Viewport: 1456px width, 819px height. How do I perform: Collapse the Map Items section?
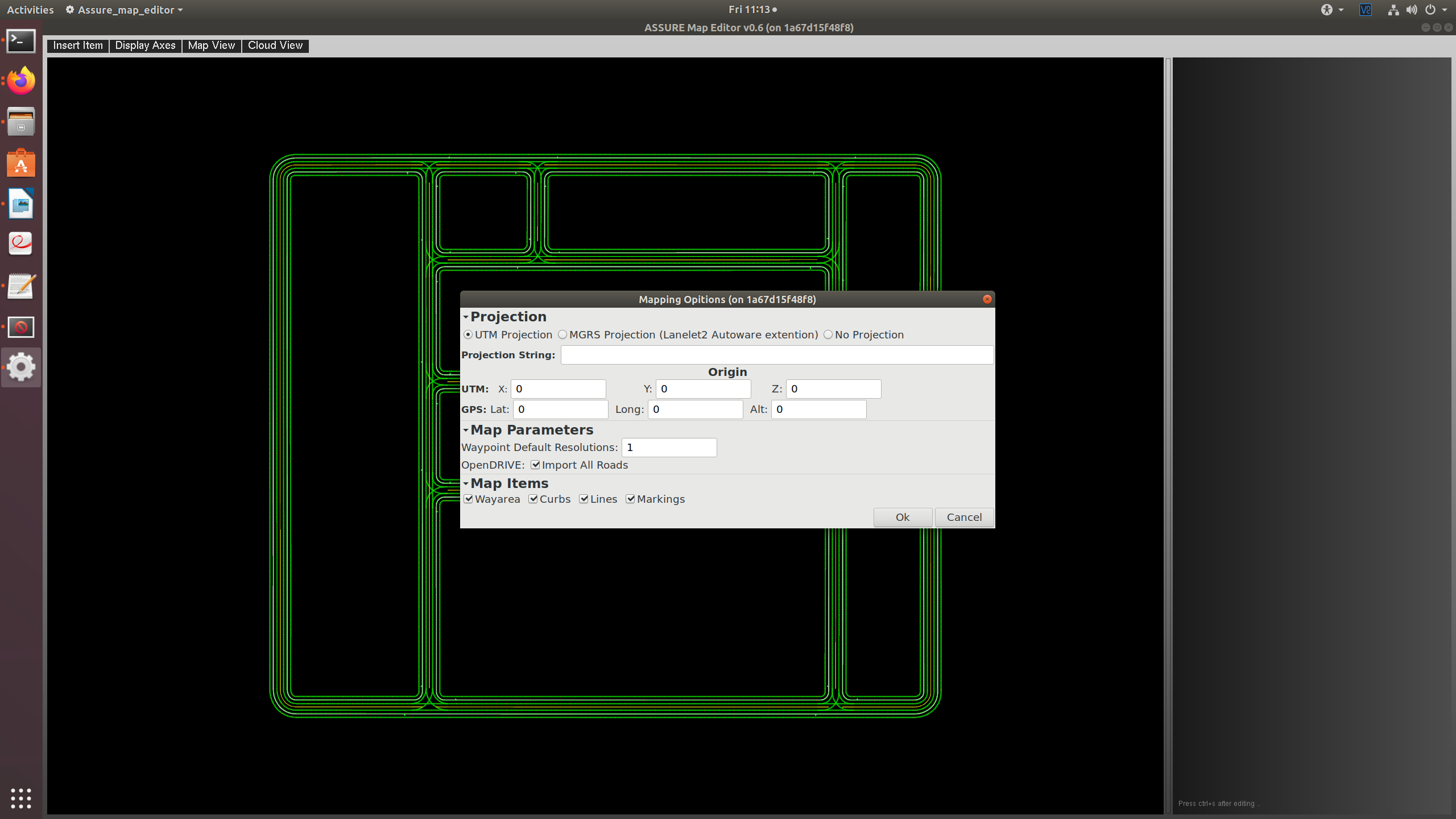coord(466,483)
